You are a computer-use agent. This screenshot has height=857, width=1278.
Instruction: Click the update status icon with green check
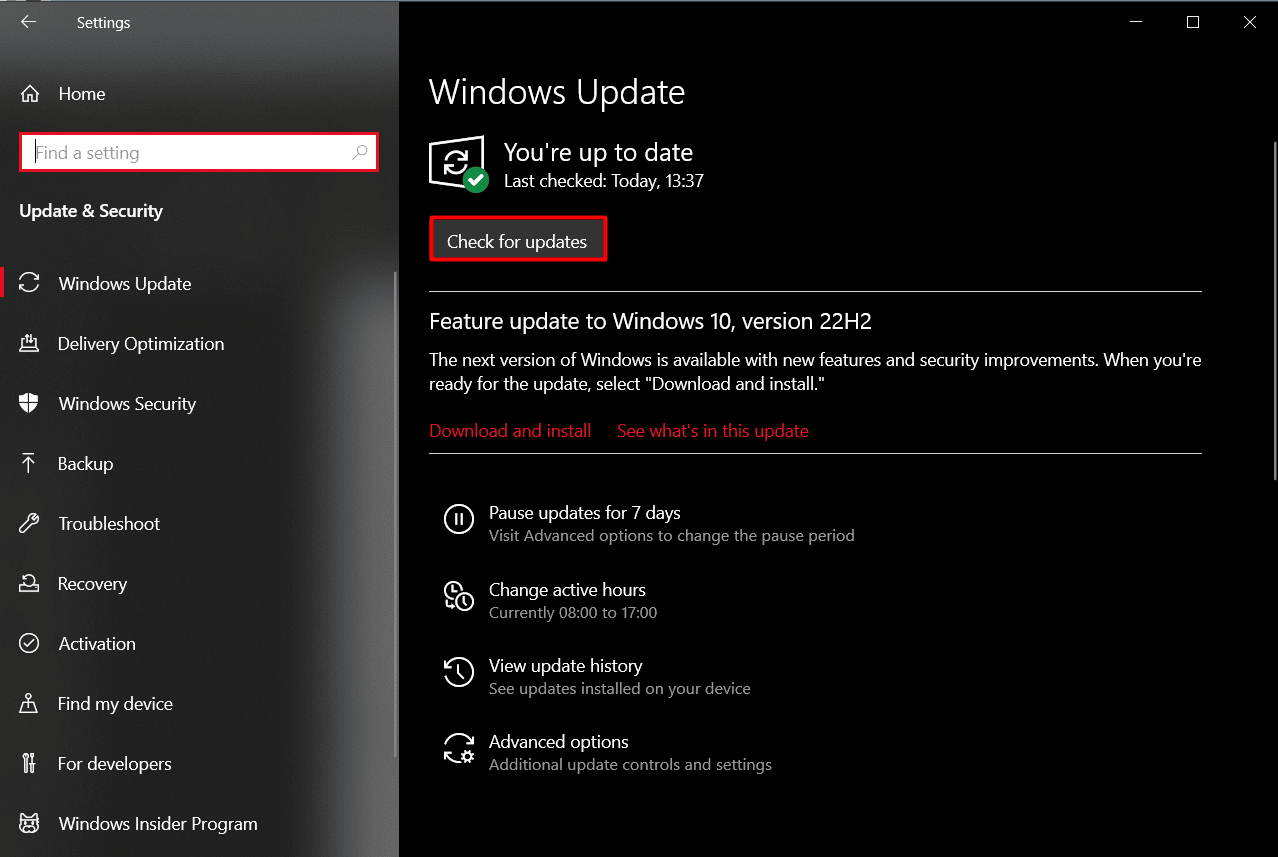458,164
